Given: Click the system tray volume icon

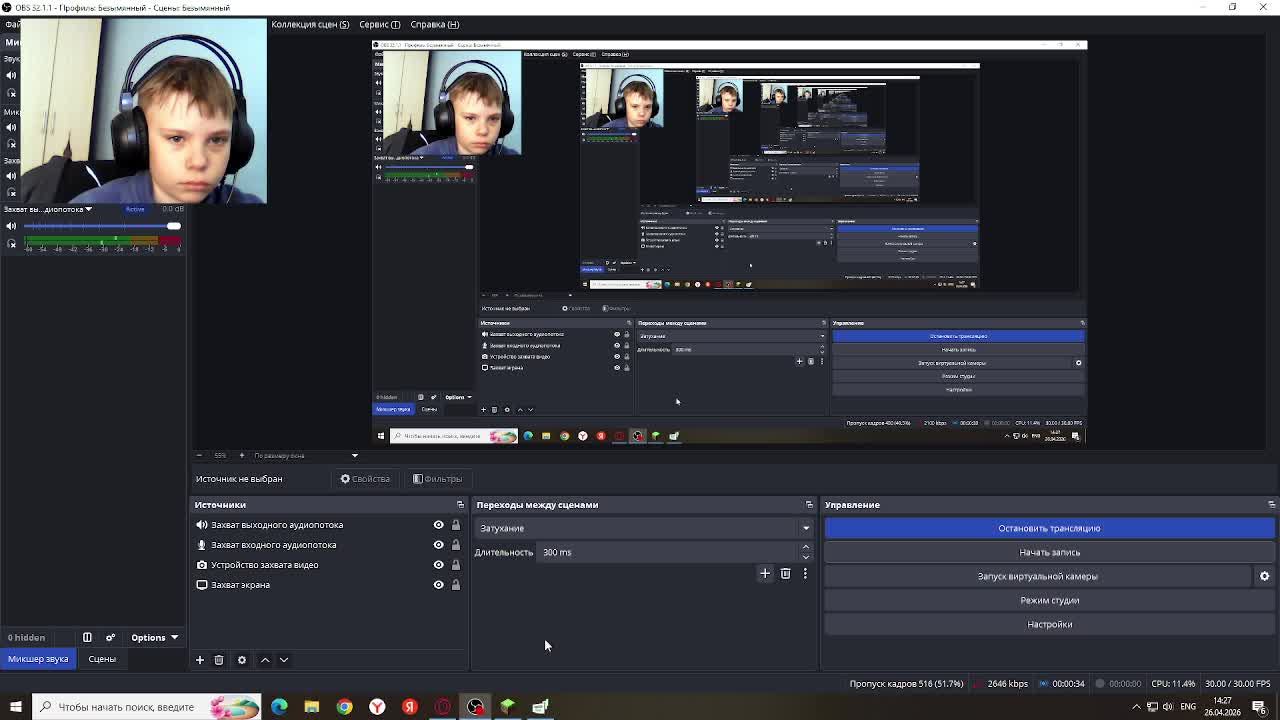Looking at the screenshot, I should click(1167, 707).
